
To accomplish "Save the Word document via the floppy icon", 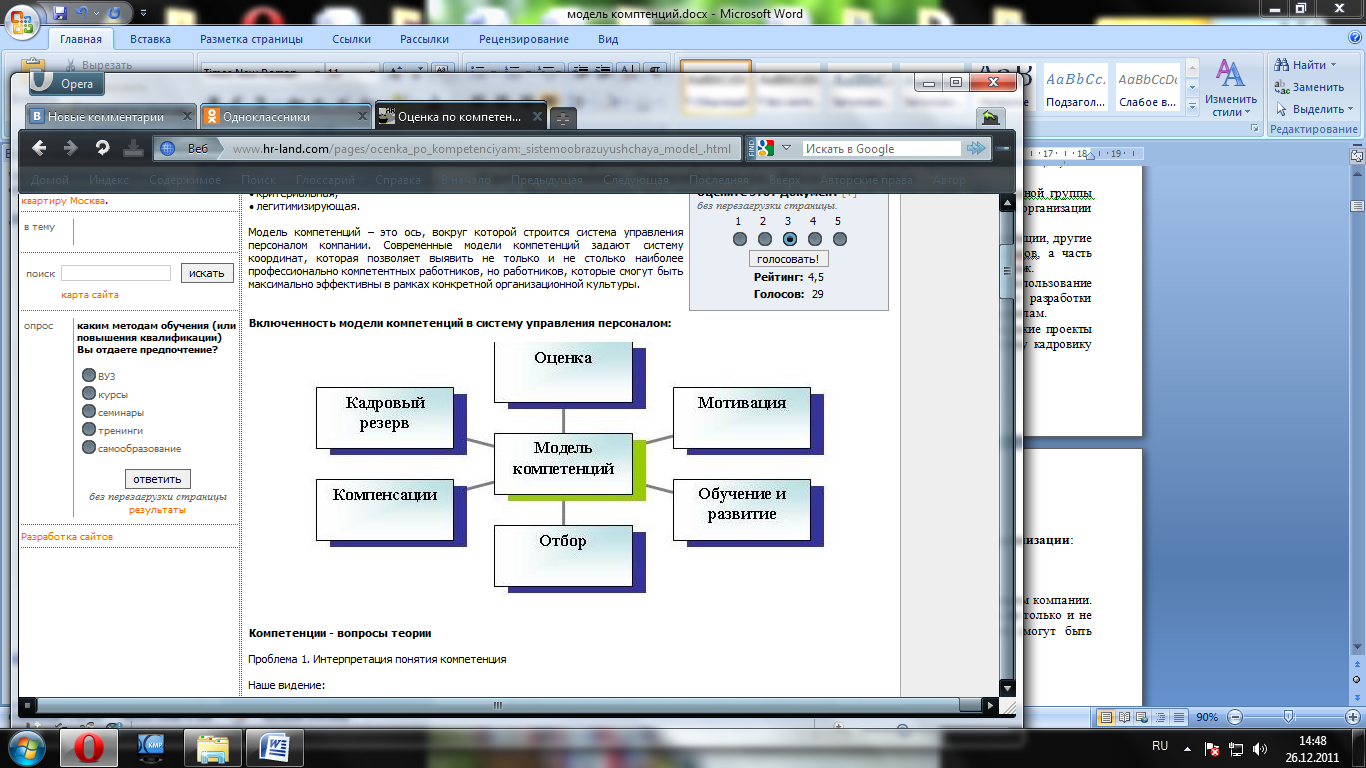I will coord(60,12).
